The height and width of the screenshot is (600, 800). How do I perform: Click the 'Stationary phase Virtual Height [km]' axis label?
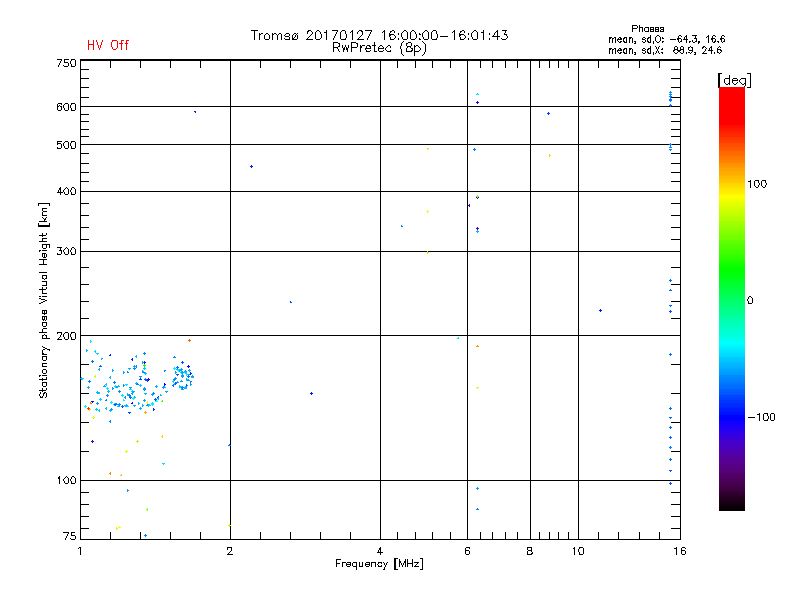[x=44, y=301]
